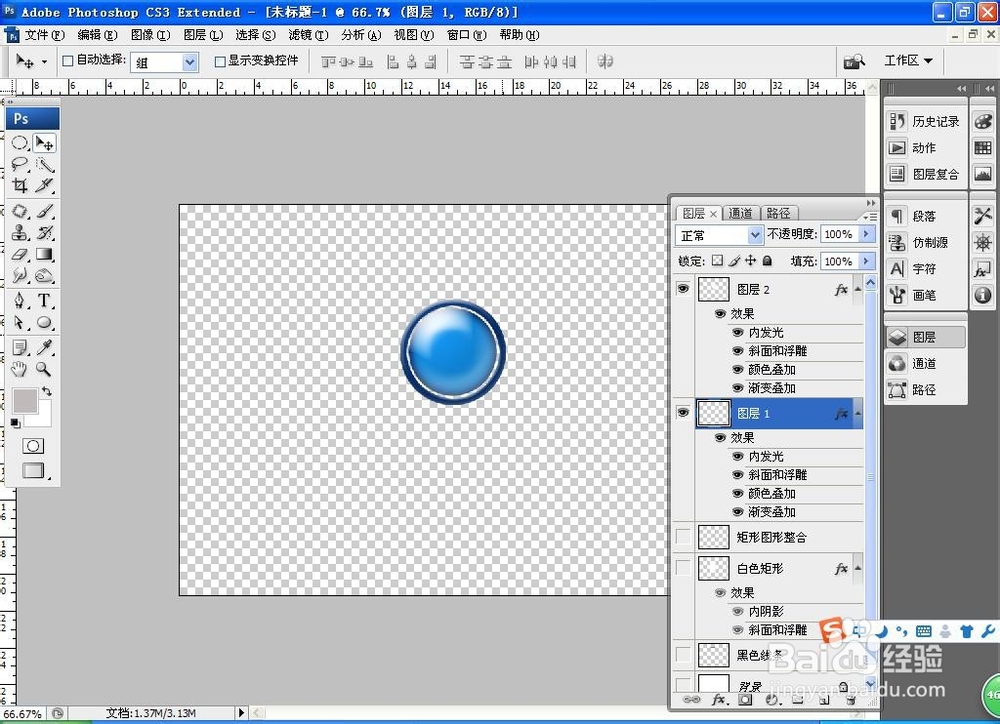Open layer style fx menu at panel bottom
The image size is (1000, 724).
719,700
